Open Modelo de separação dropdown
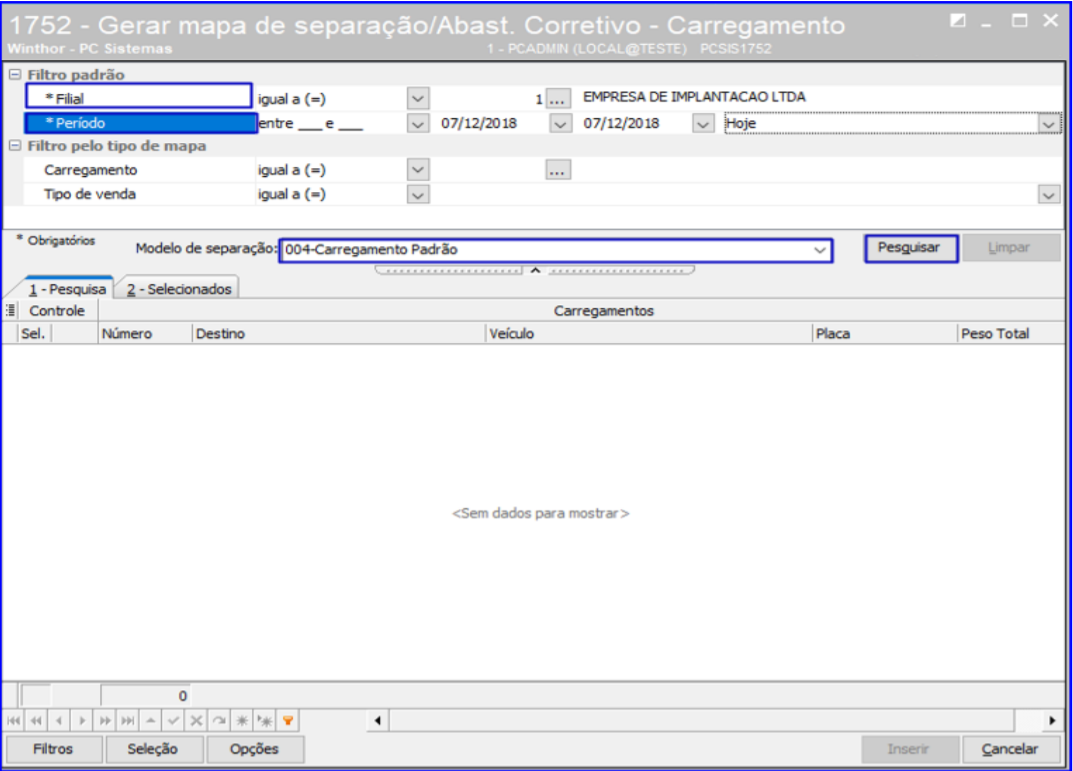This screenshot has width=1073, height=771. click(x=820, y=250)
